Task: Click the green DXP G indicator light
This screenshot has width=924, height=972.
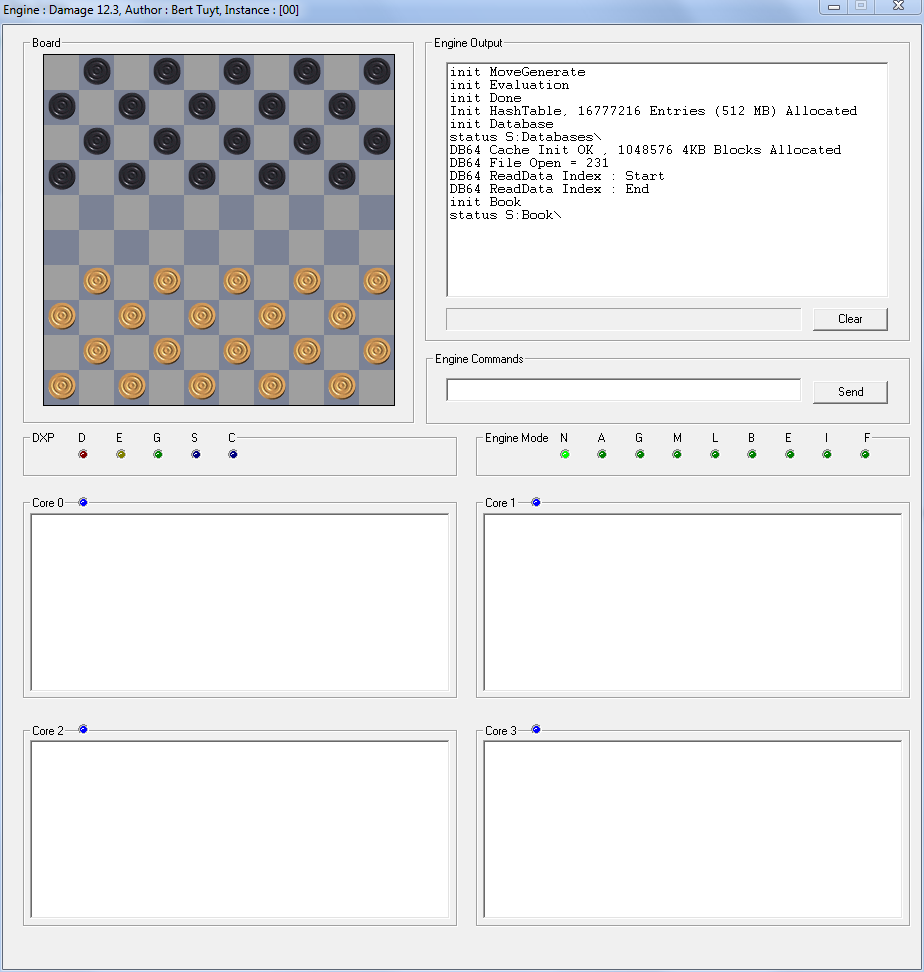Action: (x=158, y=454)
